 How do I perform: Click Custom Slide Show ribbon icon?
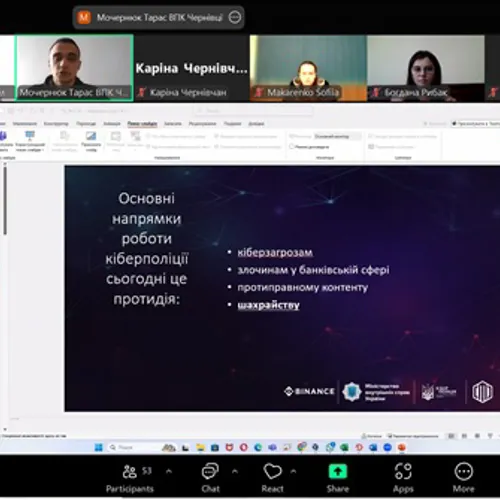[30, 141]
